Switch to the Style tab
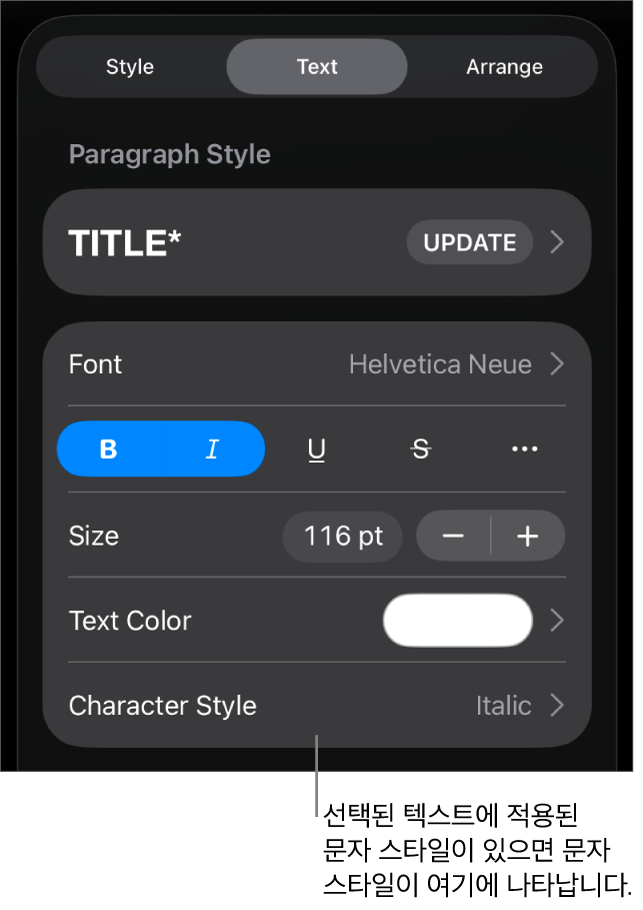 [130, 67]
